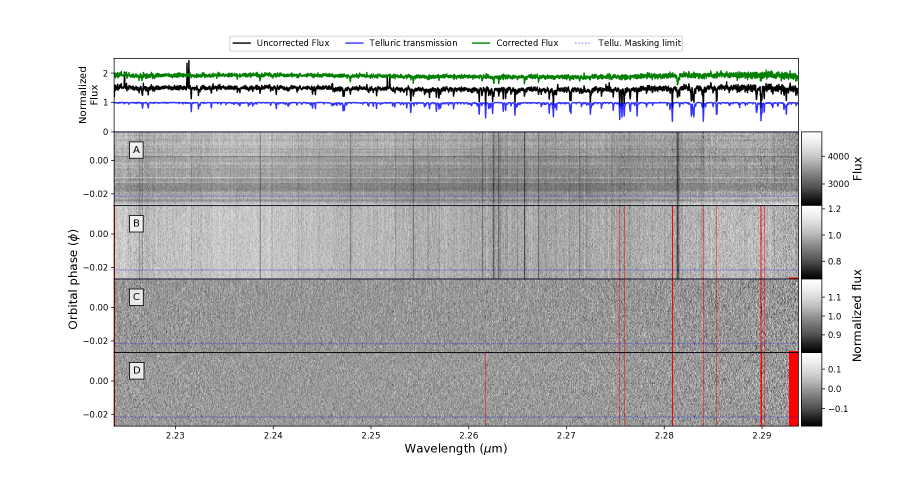Click the grayscale colorbar beside panel D
This screenshot has width=913, height=487.
coord(811,389)
